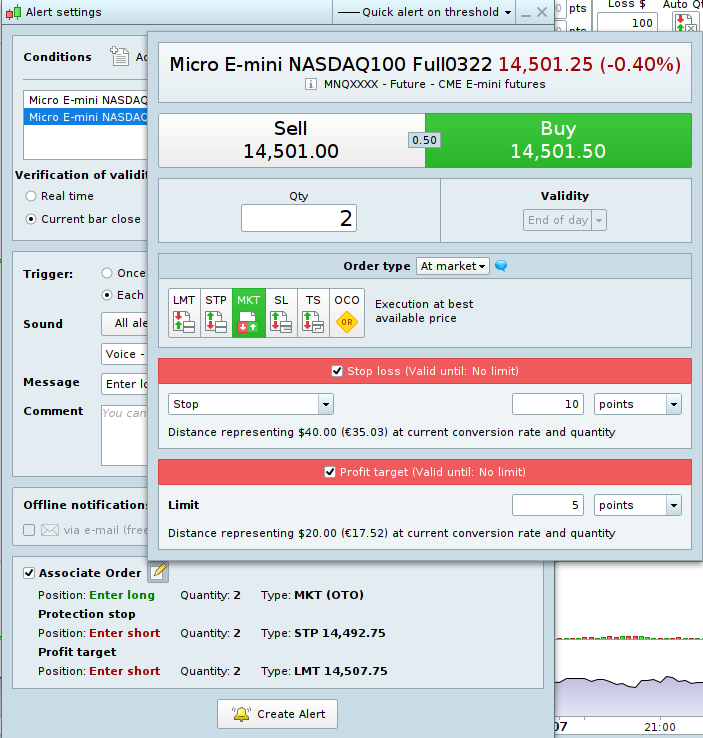Click the Buy 14,501.50 button
Screen dimensions: 703x738
pos(559,140)
